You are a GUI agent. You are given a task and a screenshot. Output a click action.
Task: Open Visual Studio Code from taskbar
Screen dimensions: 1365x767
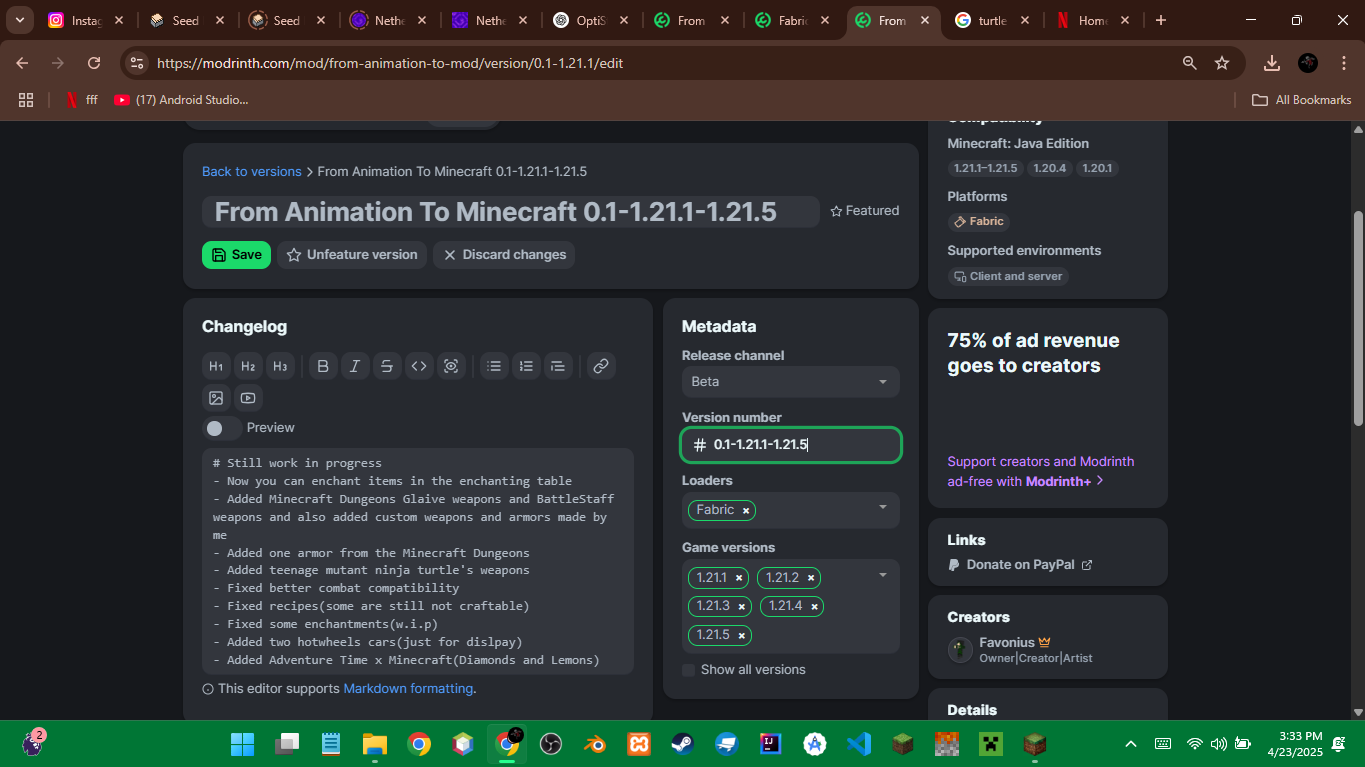859,744
